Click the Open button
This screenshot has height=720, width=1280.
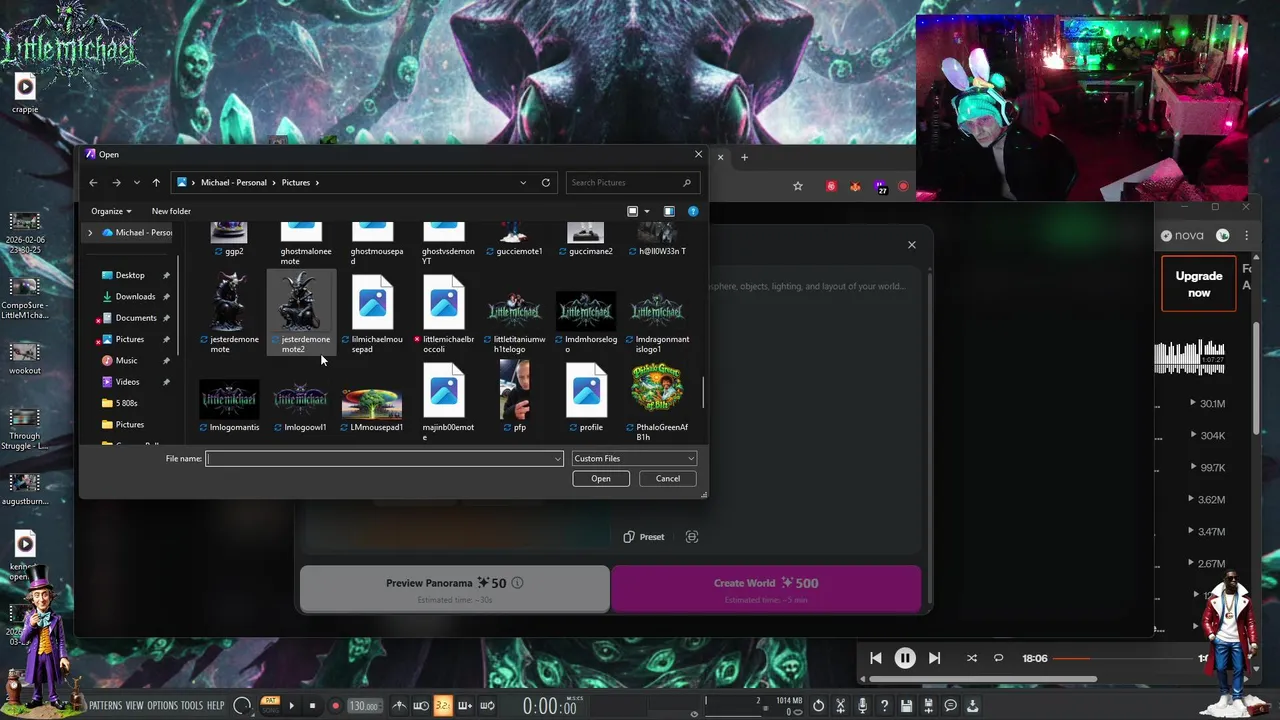pyautogui.click(x=601, y=478)
